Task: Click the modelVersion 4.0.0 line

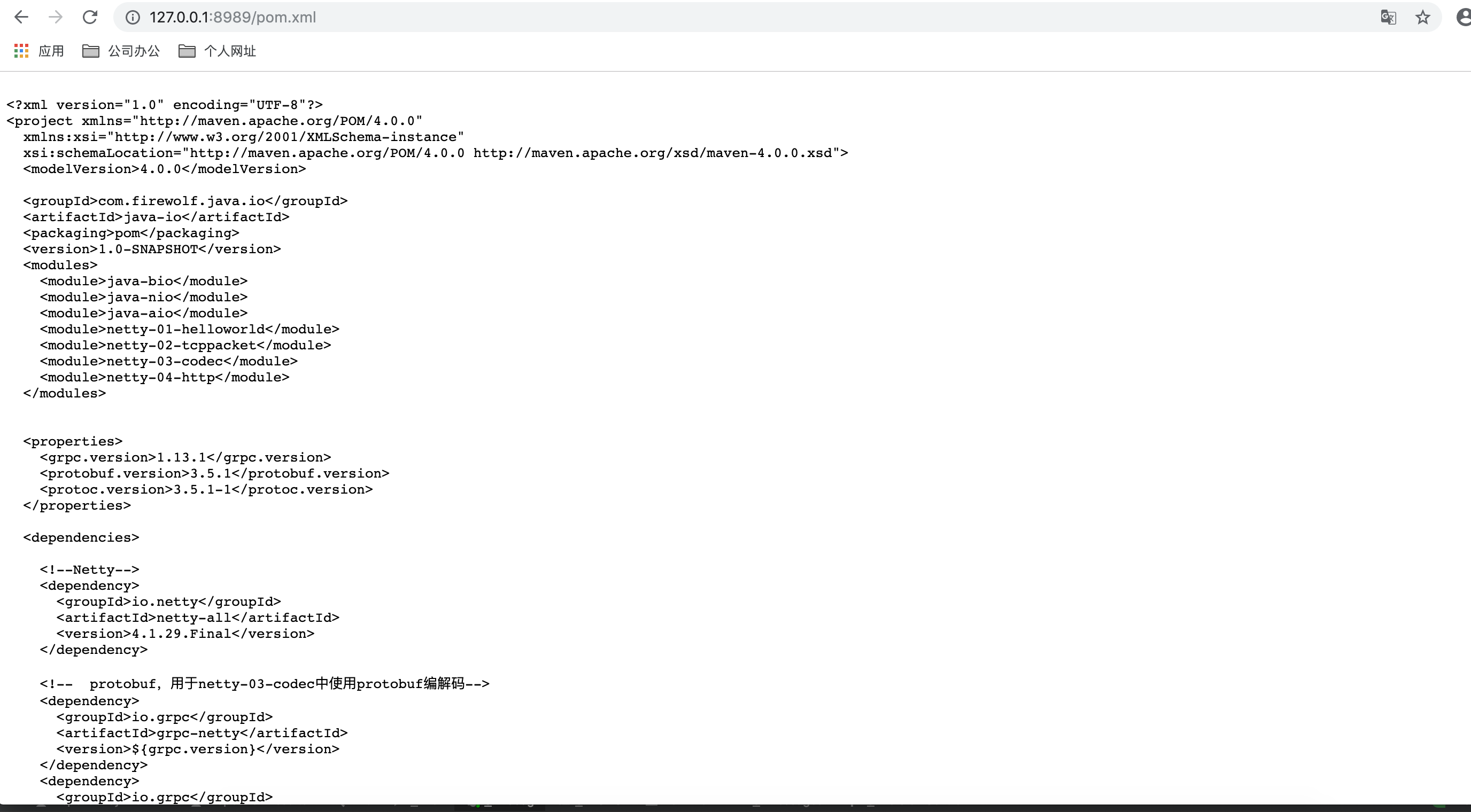Action: [165, 169]
